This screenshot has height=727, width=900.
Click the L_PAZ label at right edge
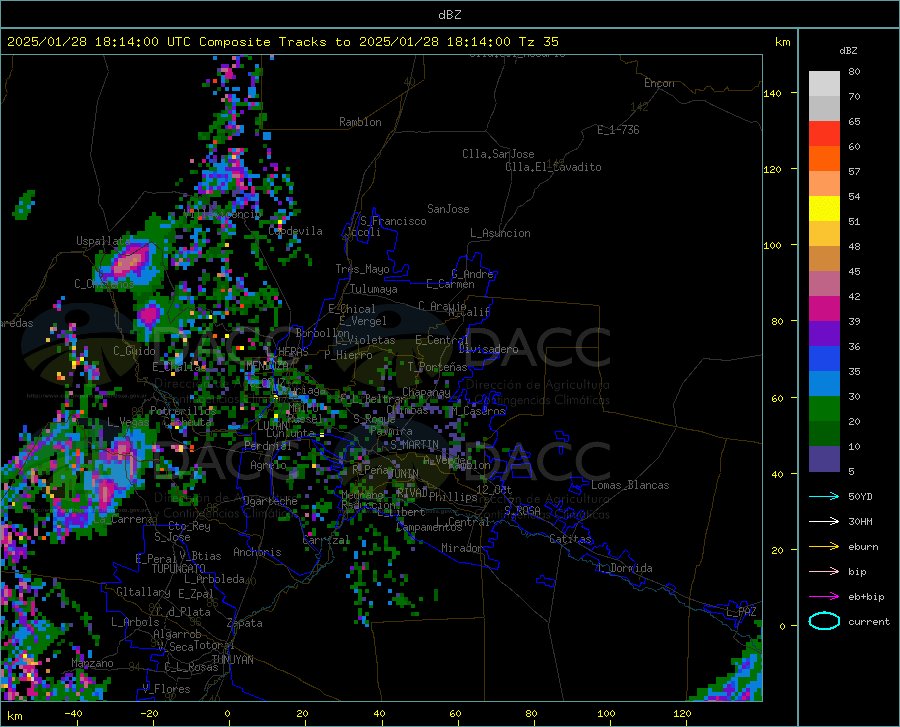(x=742, y=612)
